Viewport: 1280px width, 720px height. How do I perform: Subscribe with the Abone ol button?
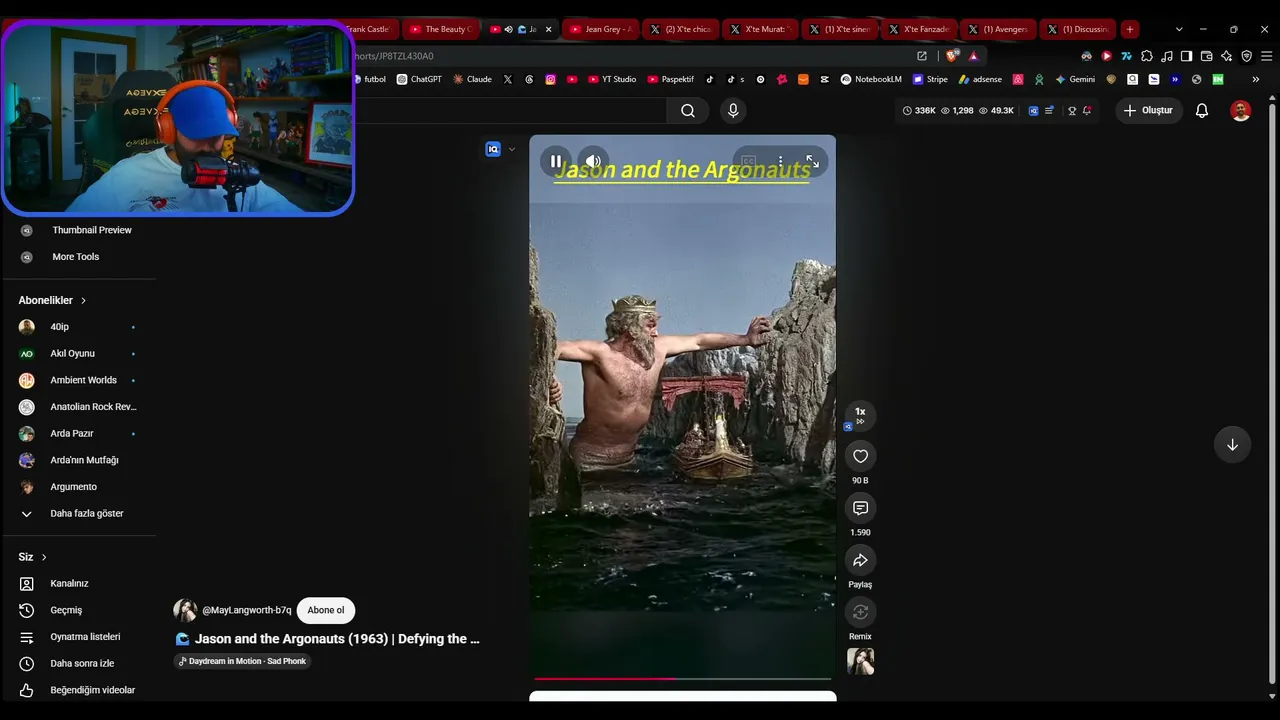[326, 610]
